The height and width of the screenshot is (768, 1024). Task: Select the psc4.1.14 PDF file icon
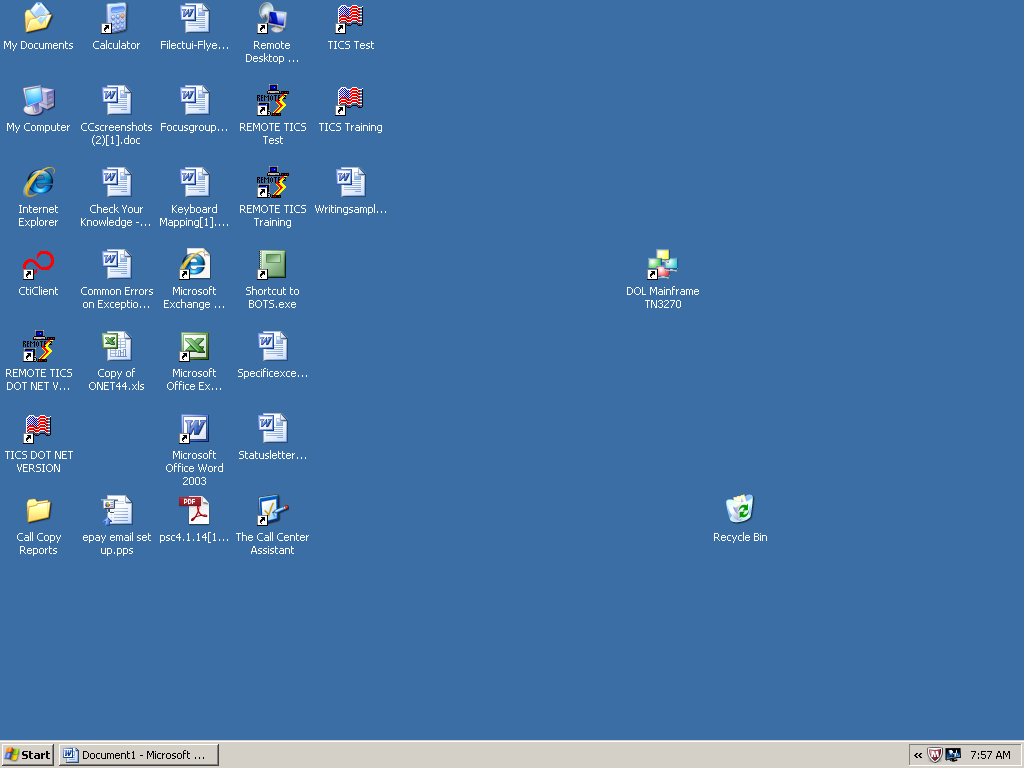click(x=194, y=511)
